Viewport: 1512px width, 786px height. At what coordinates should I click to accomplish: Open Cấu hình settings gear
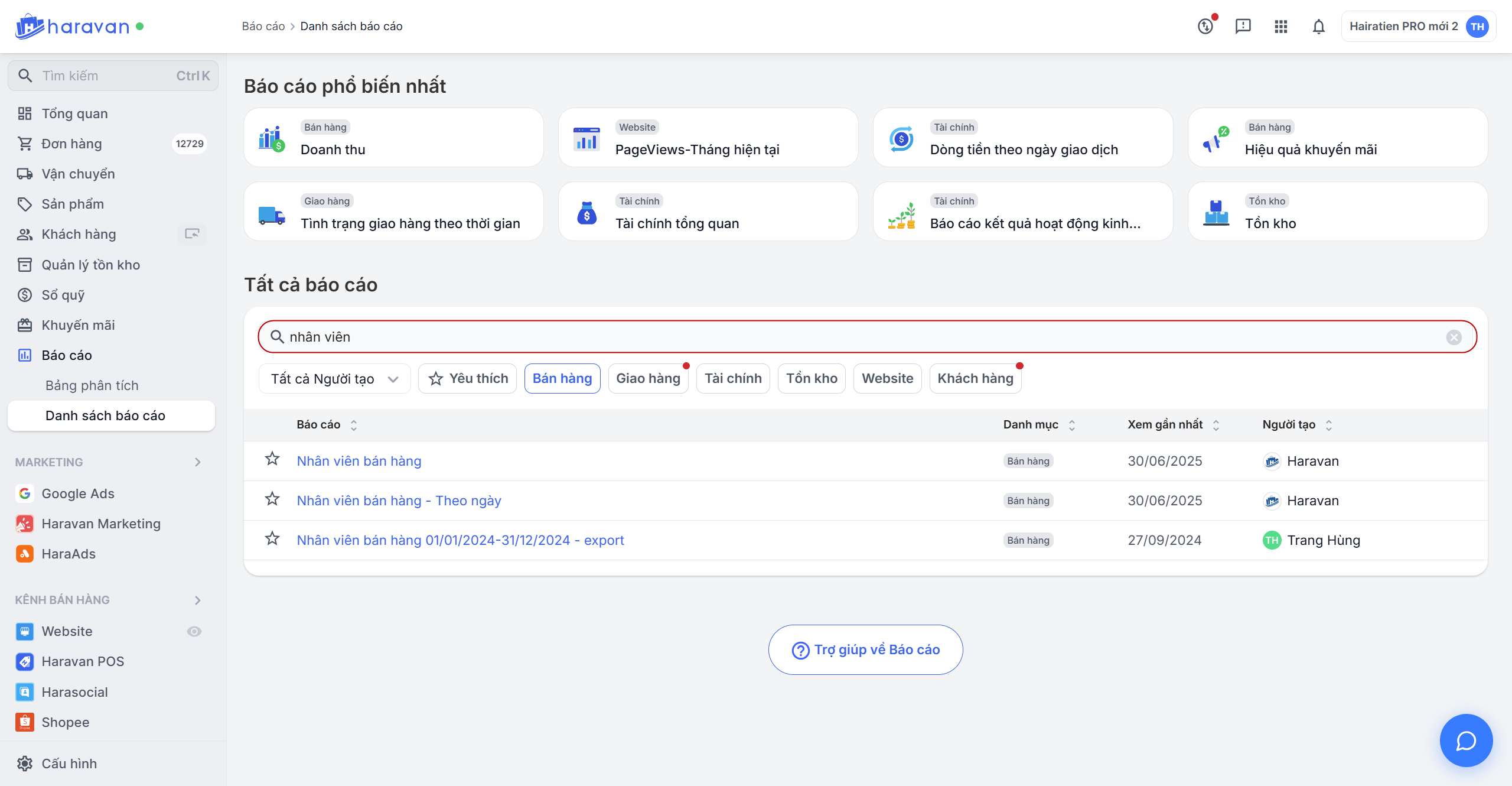coord(25,763)
